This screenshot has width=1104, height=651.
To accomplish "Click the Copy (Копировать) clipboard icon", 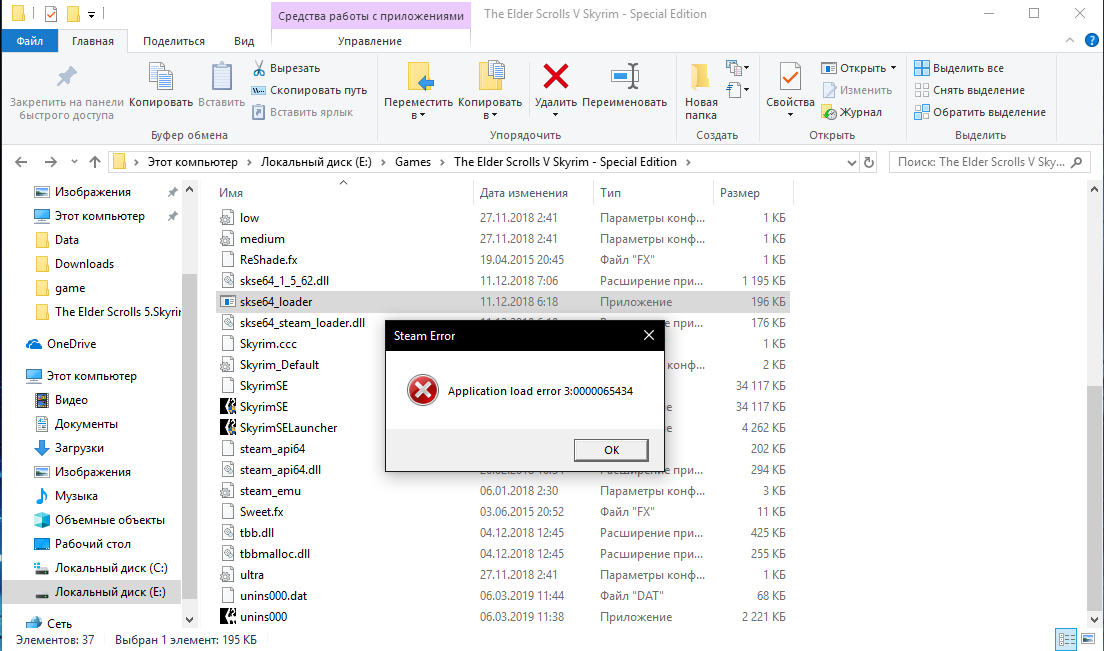I will pyautogui.click(x=161, y=78).
